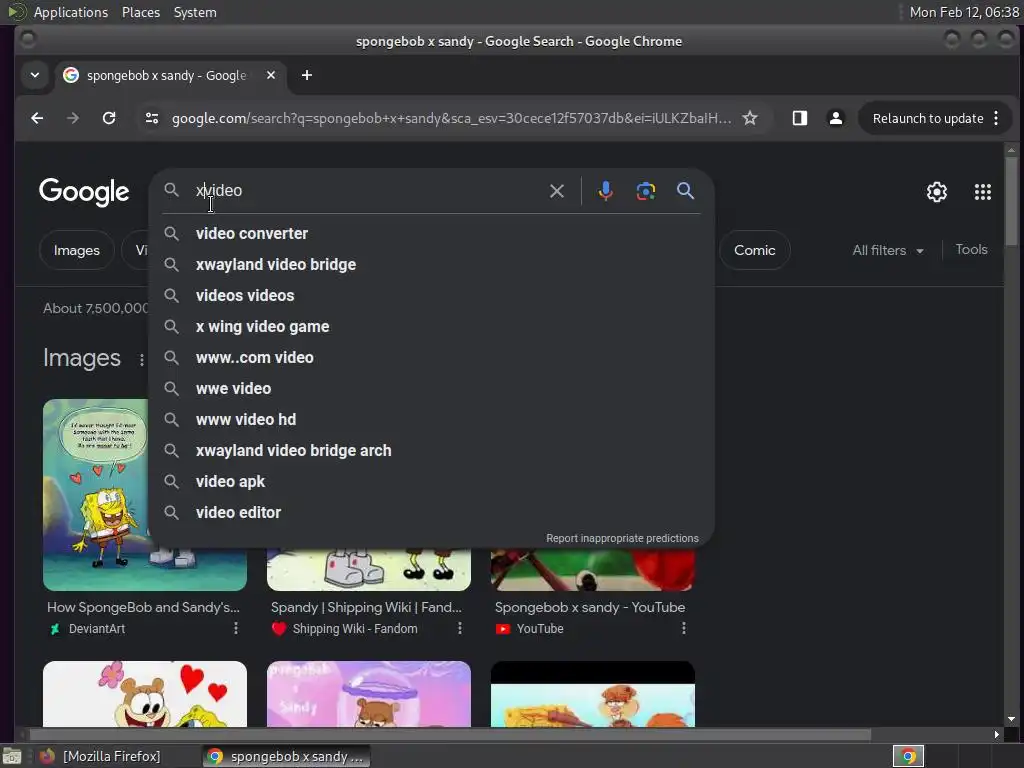Click Relaunch to update button
Viewport: 1024px width, 768px height.
(927, 118)
